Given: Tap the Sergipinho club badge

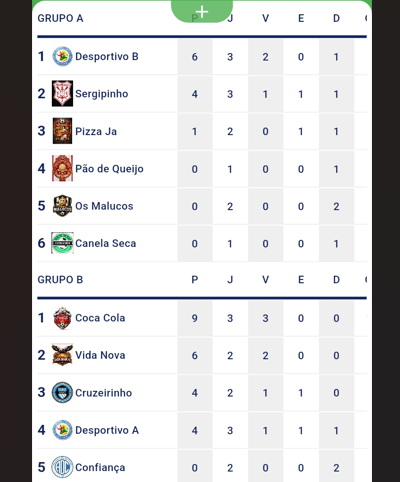Looking at the screenshot, I should coord(62,94).
